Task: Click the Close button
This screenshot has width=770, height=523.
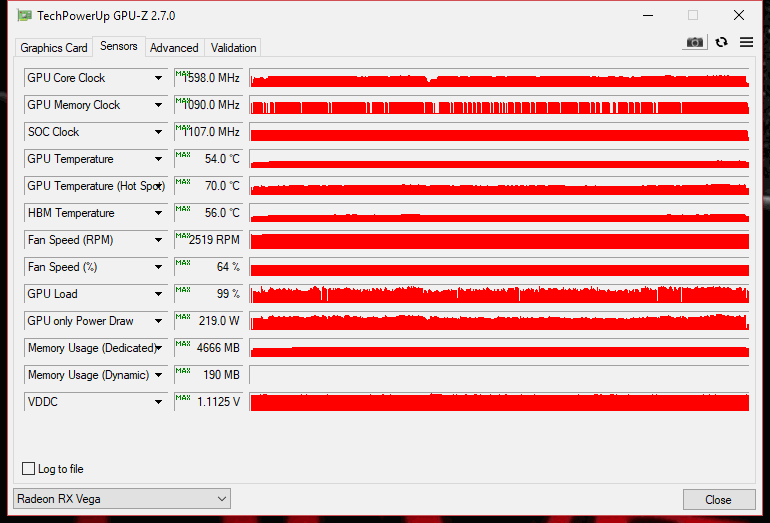Action: click(x=718, y=499)
